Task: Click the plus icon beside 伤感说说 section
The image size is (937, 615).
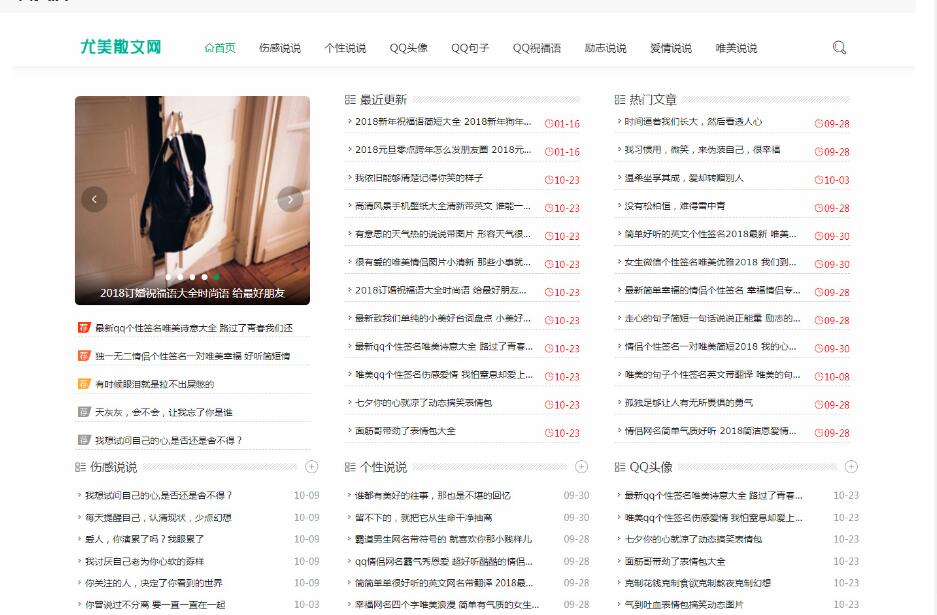Action: pyautogui.click(x=312, y=467)
